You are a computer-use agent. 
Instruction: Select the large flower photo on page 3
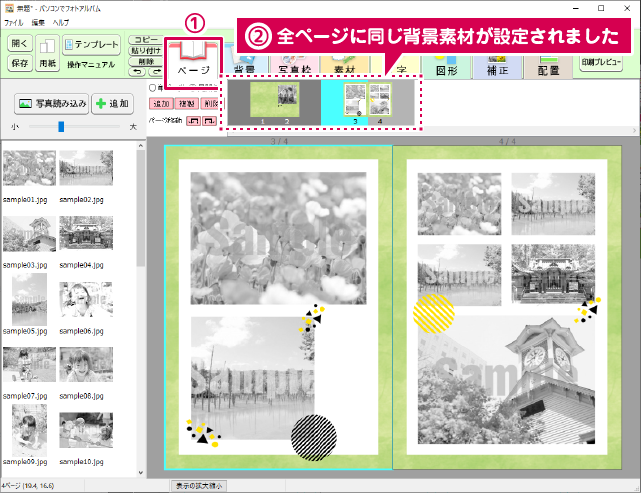point(278,238)
